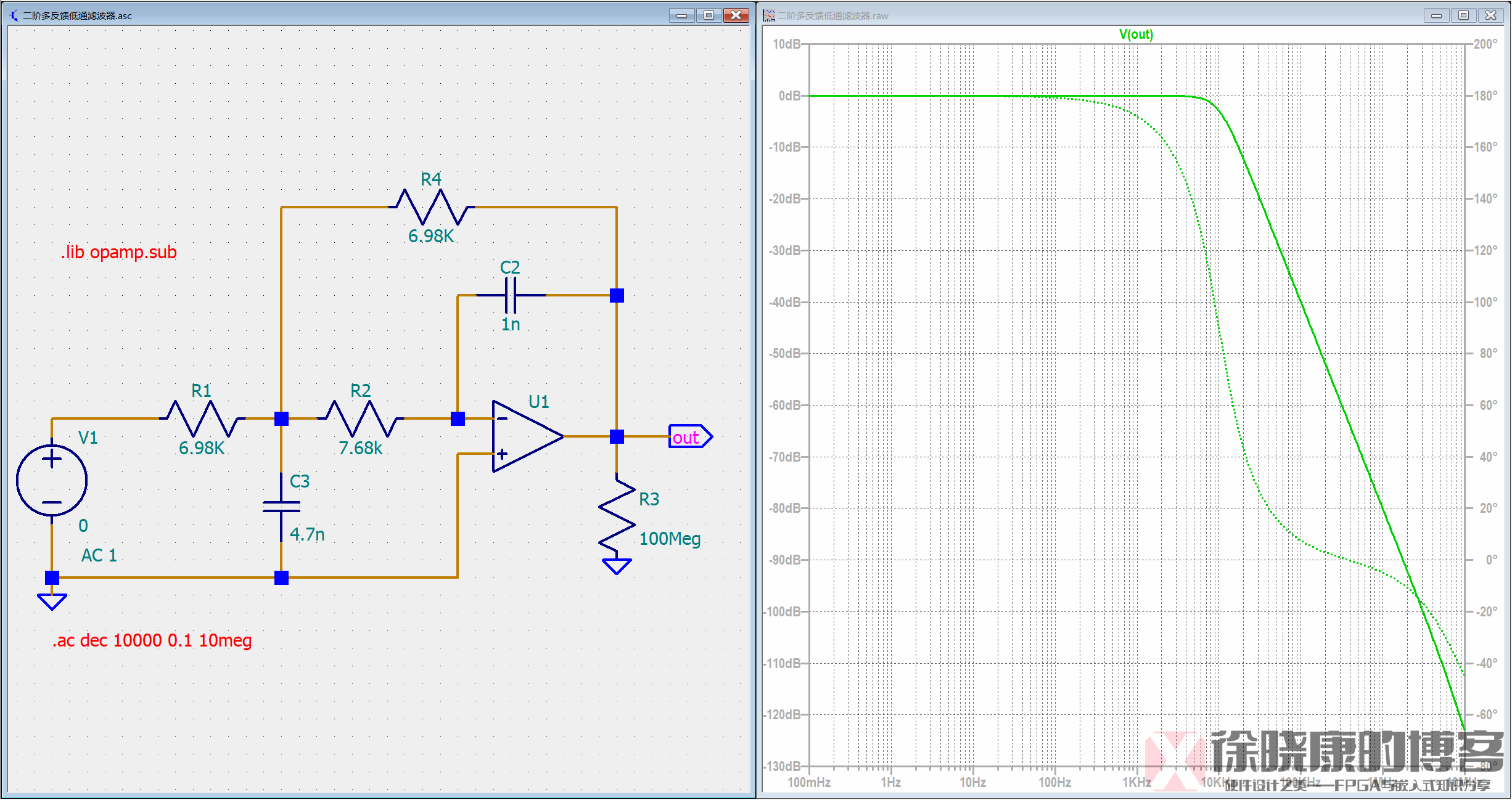
Task: Click the 0dB label on magnitude axis
Action: (x=789, y=96)
